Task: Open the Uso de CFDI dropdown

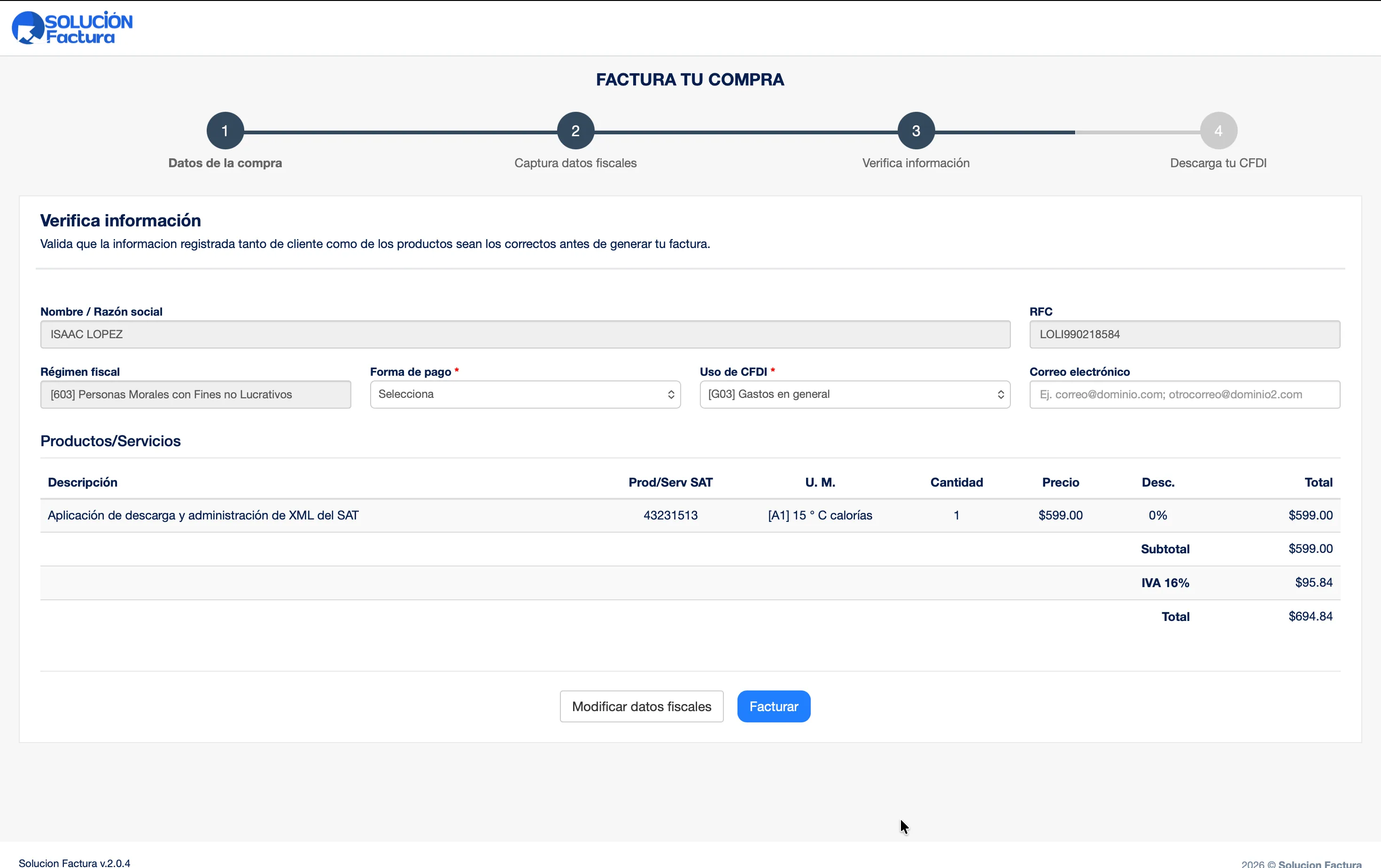Action: pyautogui.click(x=854, y=395)
